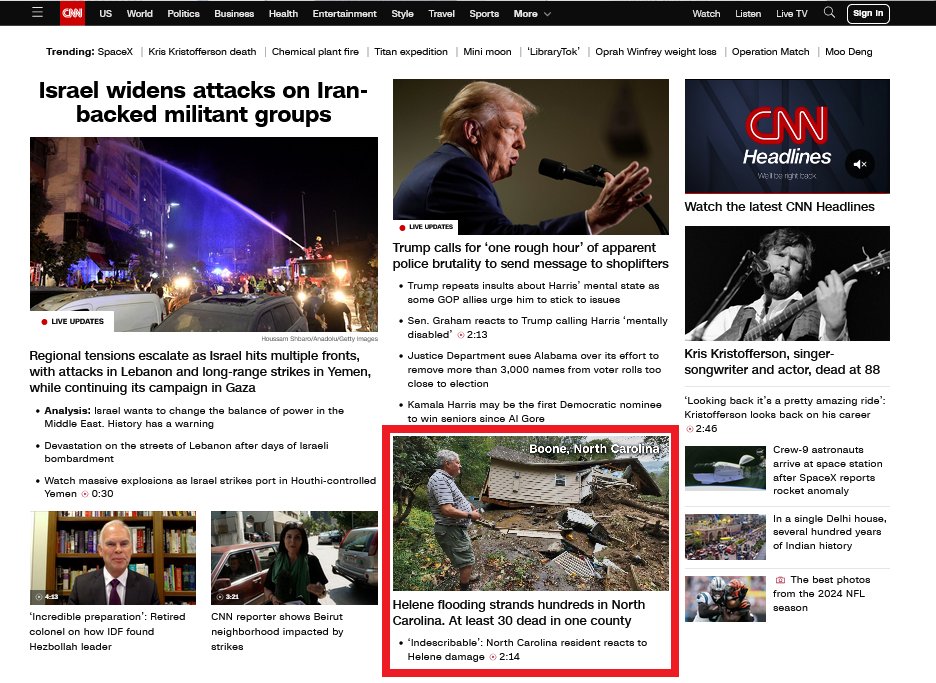
Task: Open trending Chemical plant fire
Action: [x=315, y=52]
